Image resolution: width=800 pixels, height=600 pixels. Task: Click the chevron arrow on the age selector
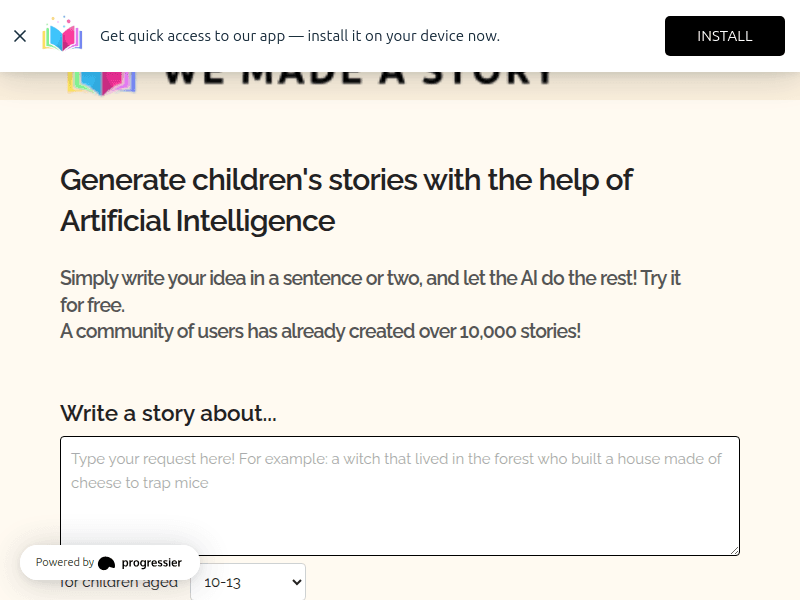pyautogui.click(x=296, y=582)
